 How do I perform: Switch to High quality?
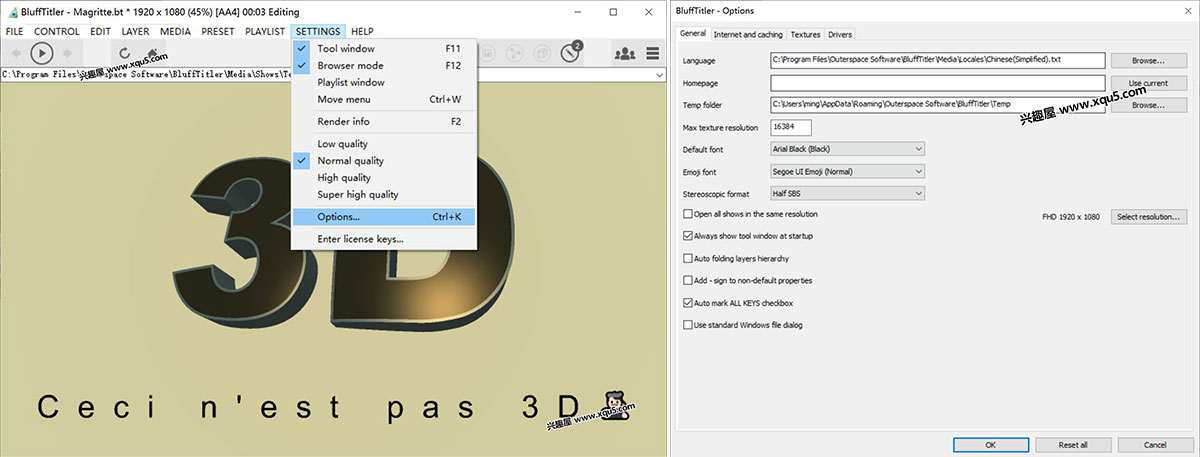(x=385, y=177)
